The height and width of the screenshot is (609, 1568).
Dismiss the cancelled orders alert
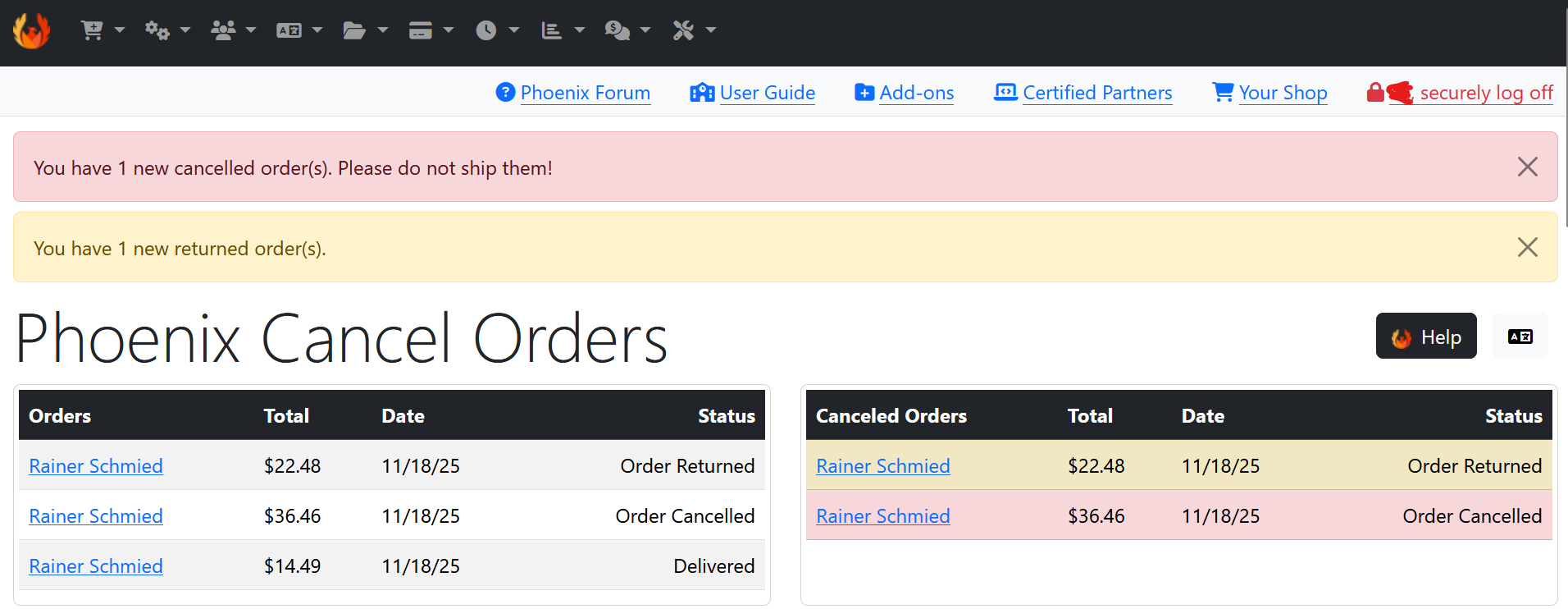(1527, 167)
